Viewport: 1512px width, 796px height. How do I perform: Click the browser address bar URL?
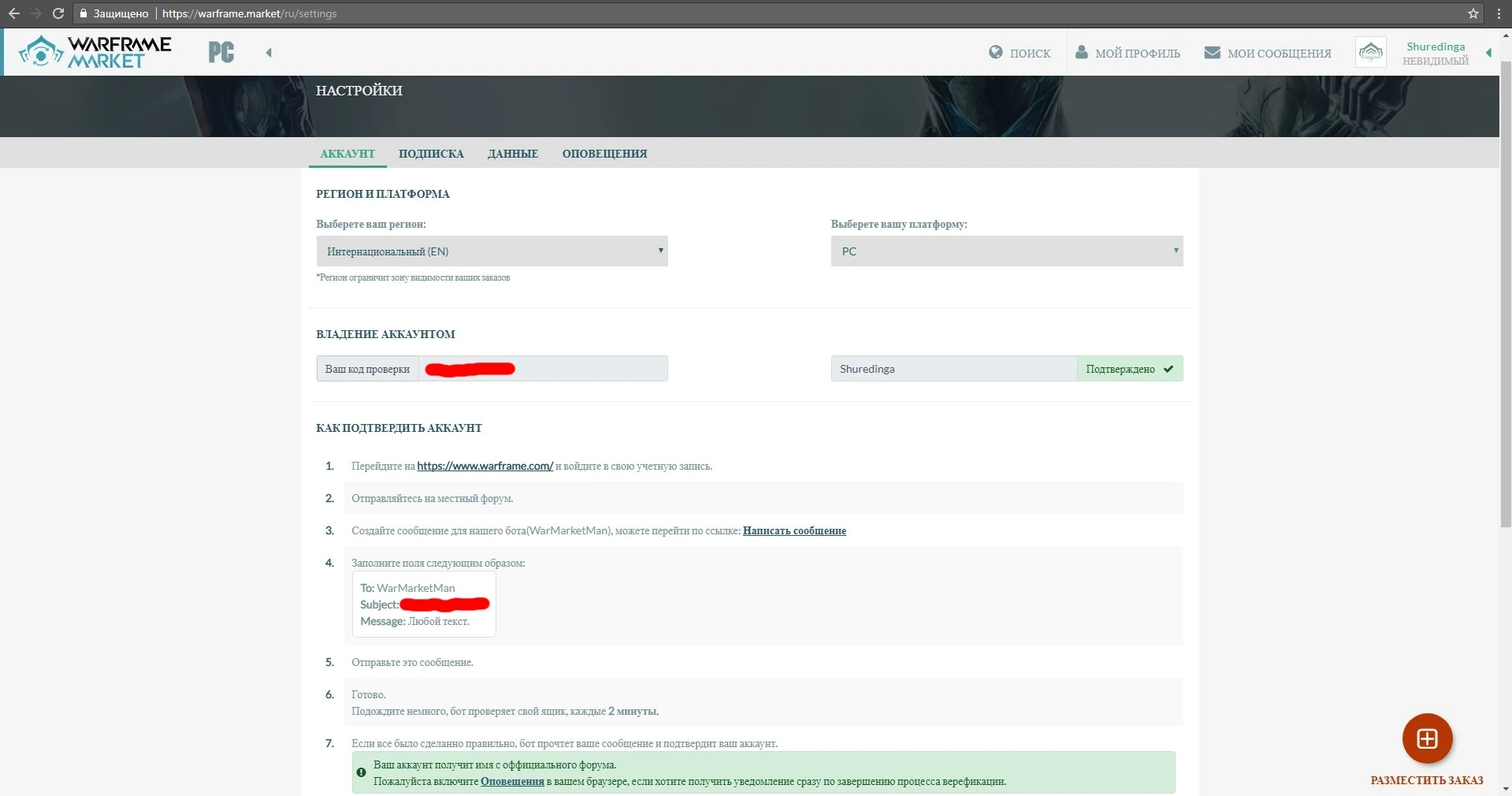click(x=250, y=13)
